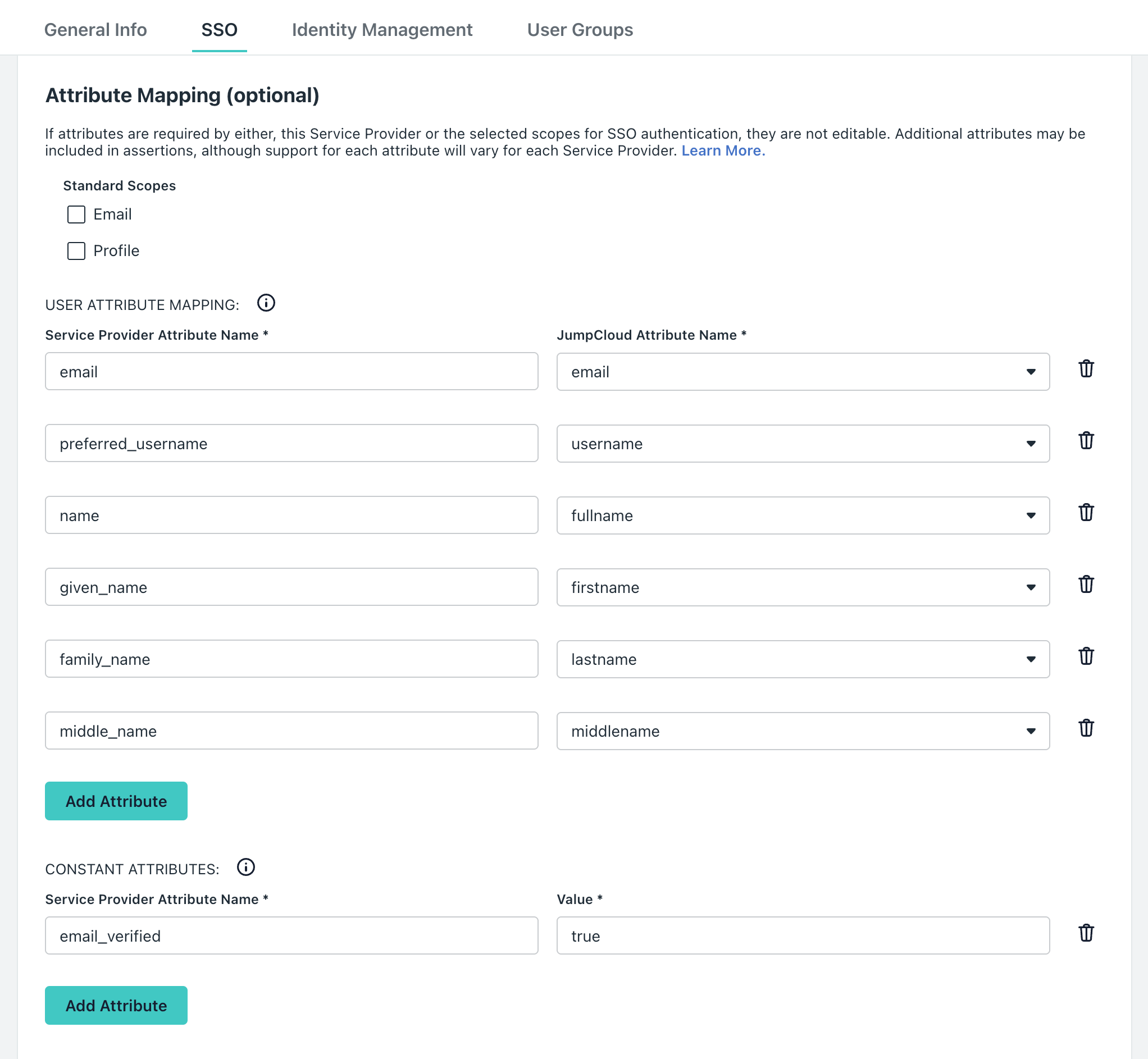The image size is (1148, 1059).
Task: Click the Add Attribute button under user mappings
Action: [x=116, y=801]
